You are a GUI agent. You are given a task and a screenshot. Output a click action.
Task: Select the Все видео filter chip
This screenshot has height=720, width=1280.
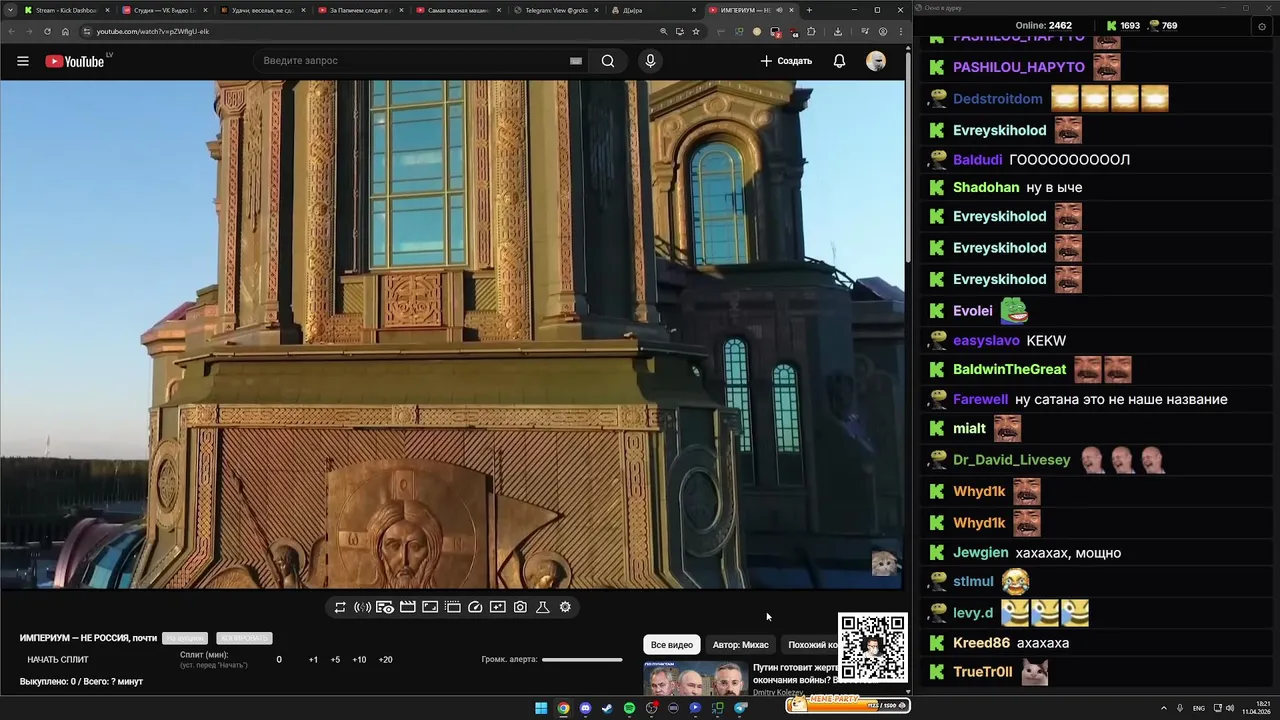[672, 645]
